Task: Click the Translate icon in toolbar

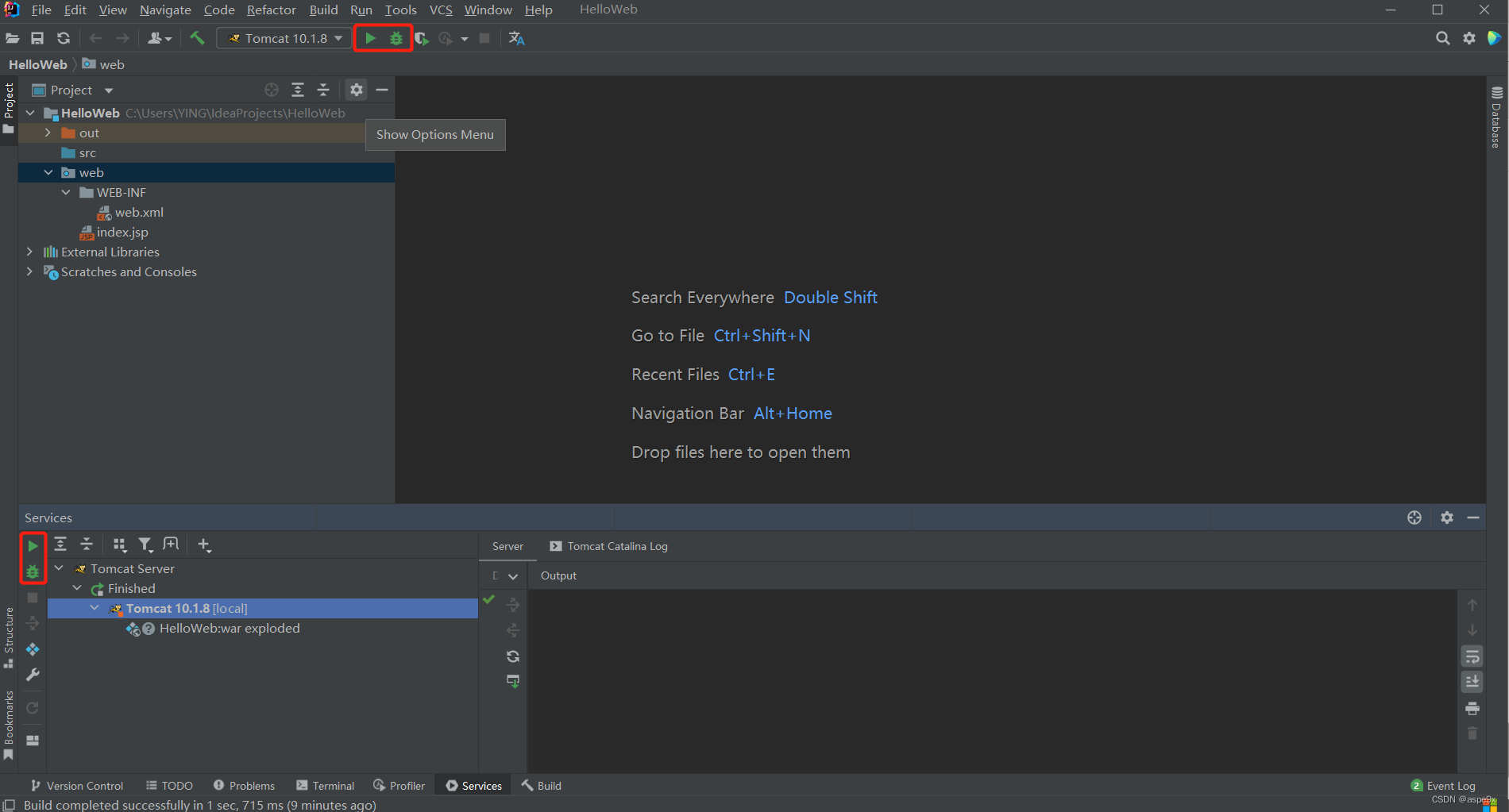Action: tap(517, 38)
